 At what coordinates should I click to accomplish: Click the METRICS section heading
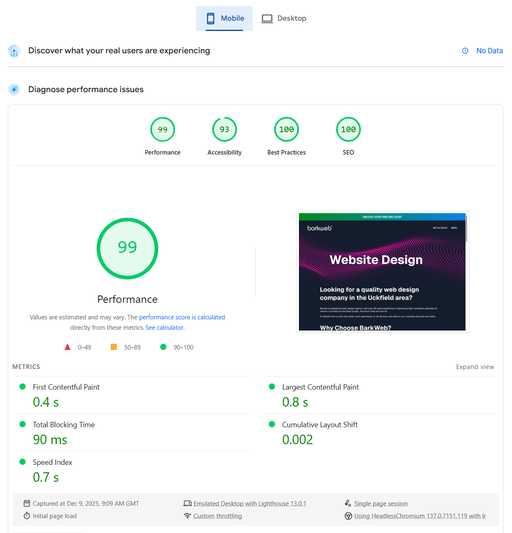tap(26, 367)
